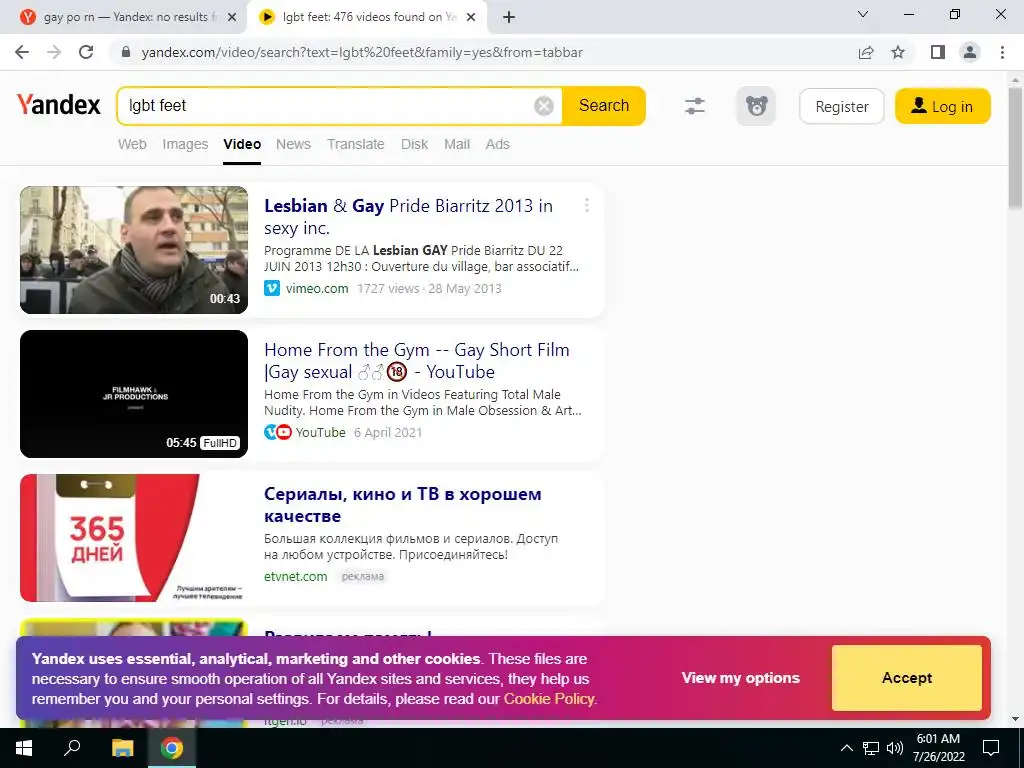Open the Chrome three-dot menu
The image size is (1024, 768).
click(x=1002, y=52)
